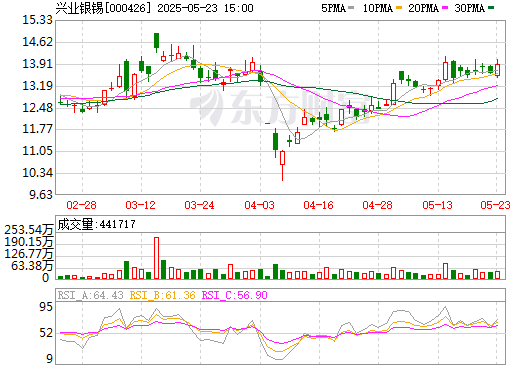Select the timestamp 2025-05-23 15:00
This screenshot has height=365, width=520.
coord(205,8)
